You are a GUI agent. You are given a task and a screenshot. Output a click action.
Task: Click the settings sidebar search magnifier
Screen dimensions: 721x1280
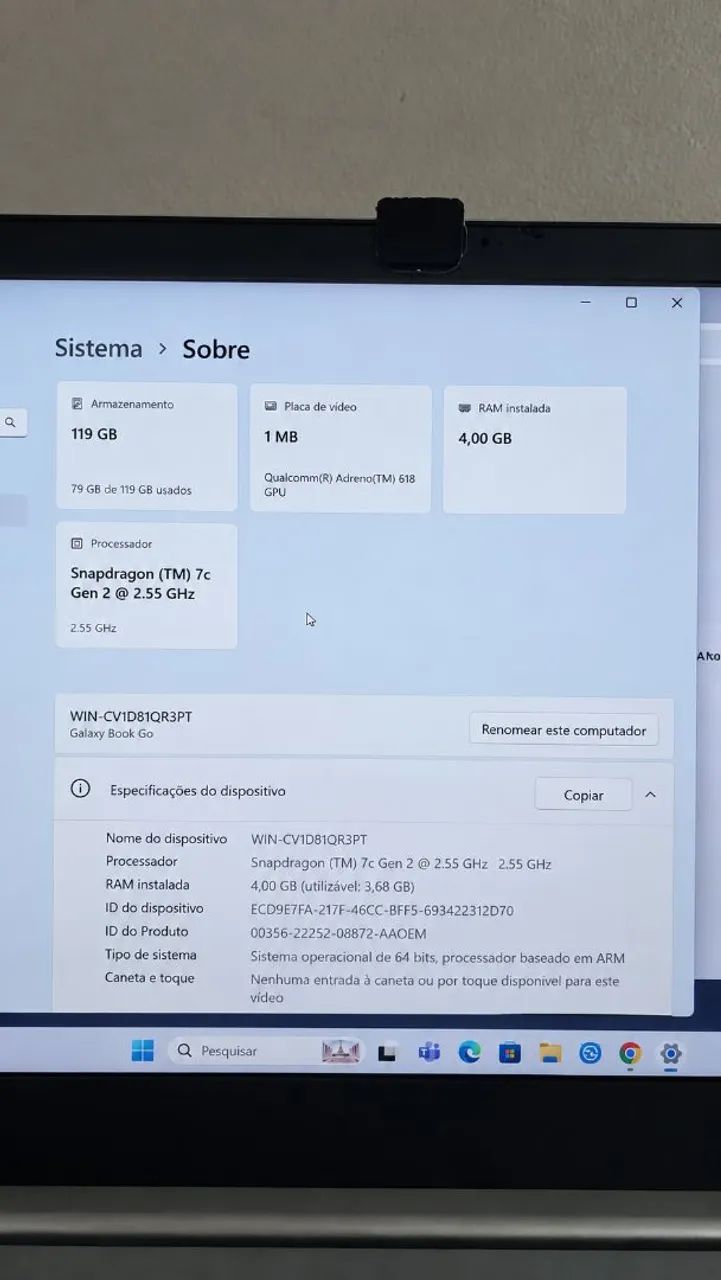10,423
